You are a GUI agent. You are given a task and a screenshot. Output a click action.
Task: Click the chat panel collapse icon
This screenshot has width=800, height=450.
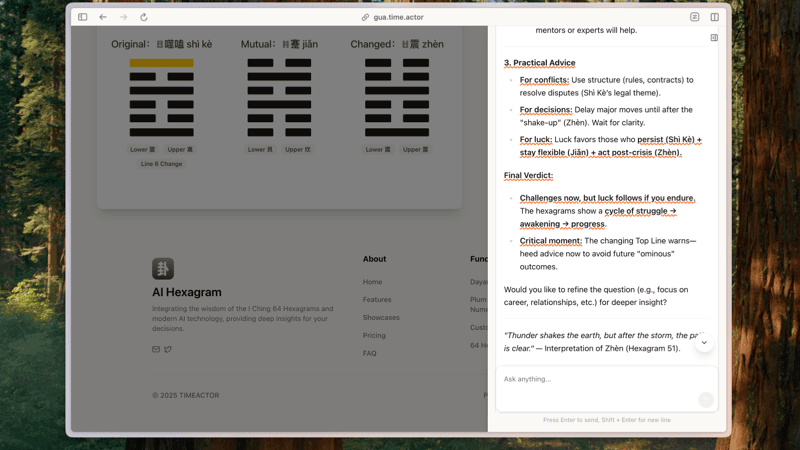(714, 38)
